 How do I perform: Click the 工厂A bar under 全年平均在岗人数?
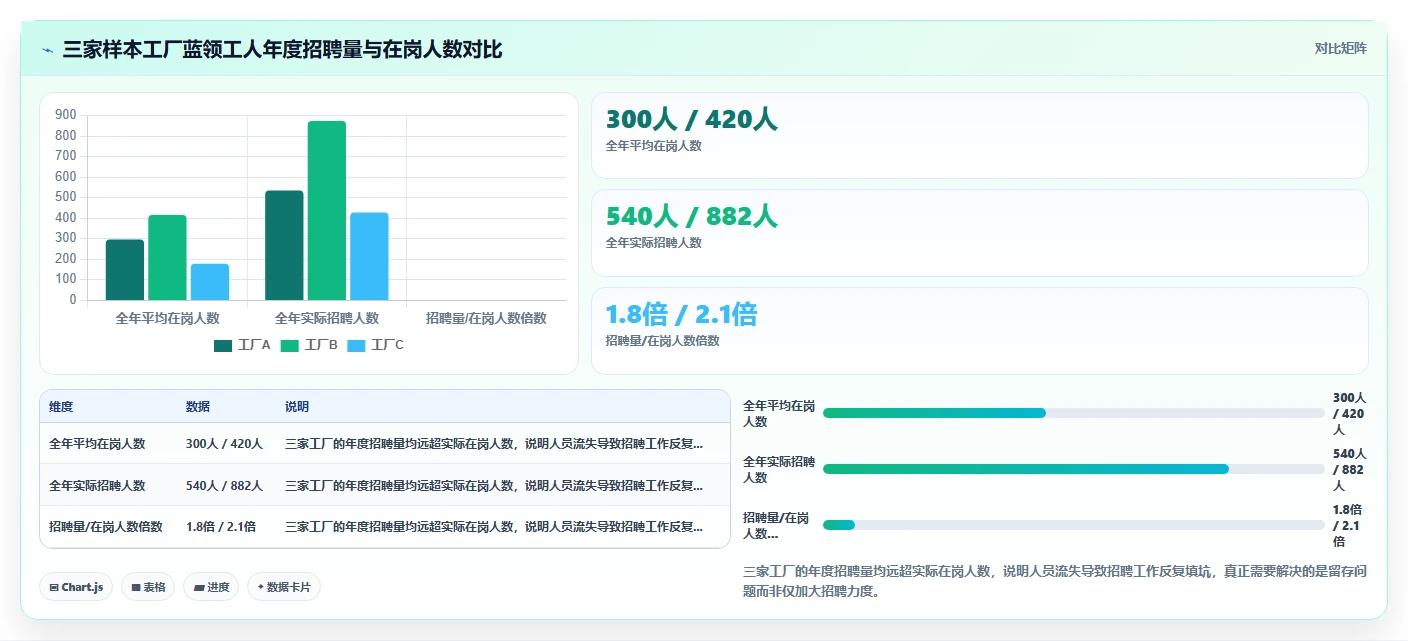(x=125, y=270)
